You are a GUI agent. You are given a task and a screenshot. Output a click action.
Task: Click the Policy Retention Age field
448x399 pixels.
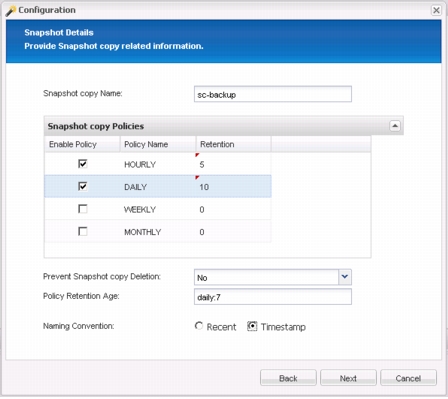point(273,297)
